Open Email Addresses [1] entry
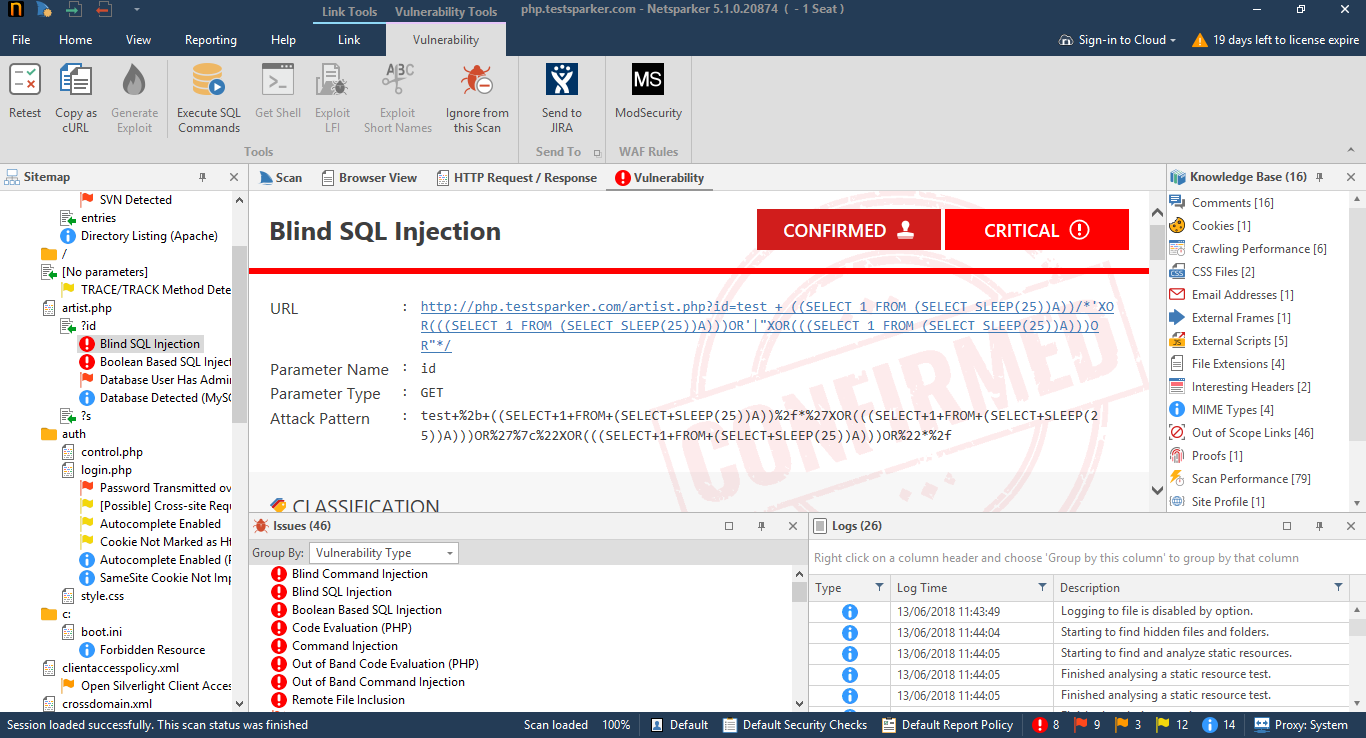Screen dimensions: 1366x738 click(1242, 295)
